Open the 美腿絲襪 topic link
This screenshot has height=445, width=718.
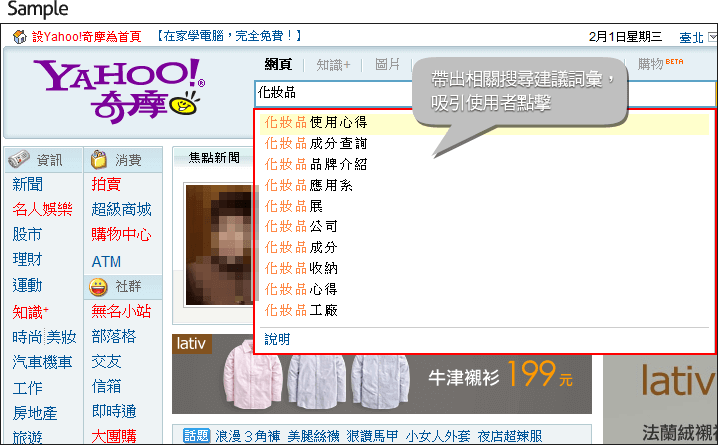point(313,436)
